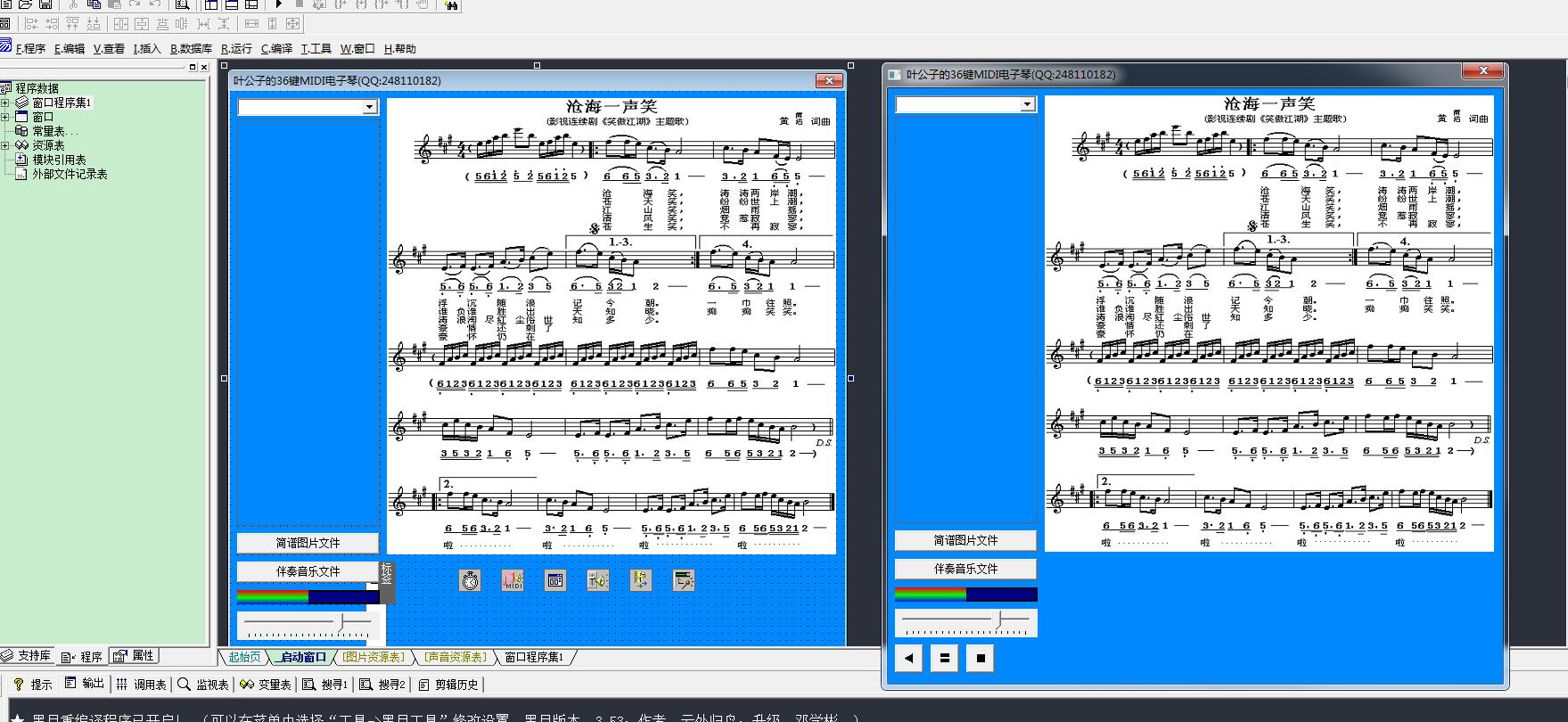
Task: Click the Open file toolbar icon
Action: pyautogui.click(x=25, y=4)
